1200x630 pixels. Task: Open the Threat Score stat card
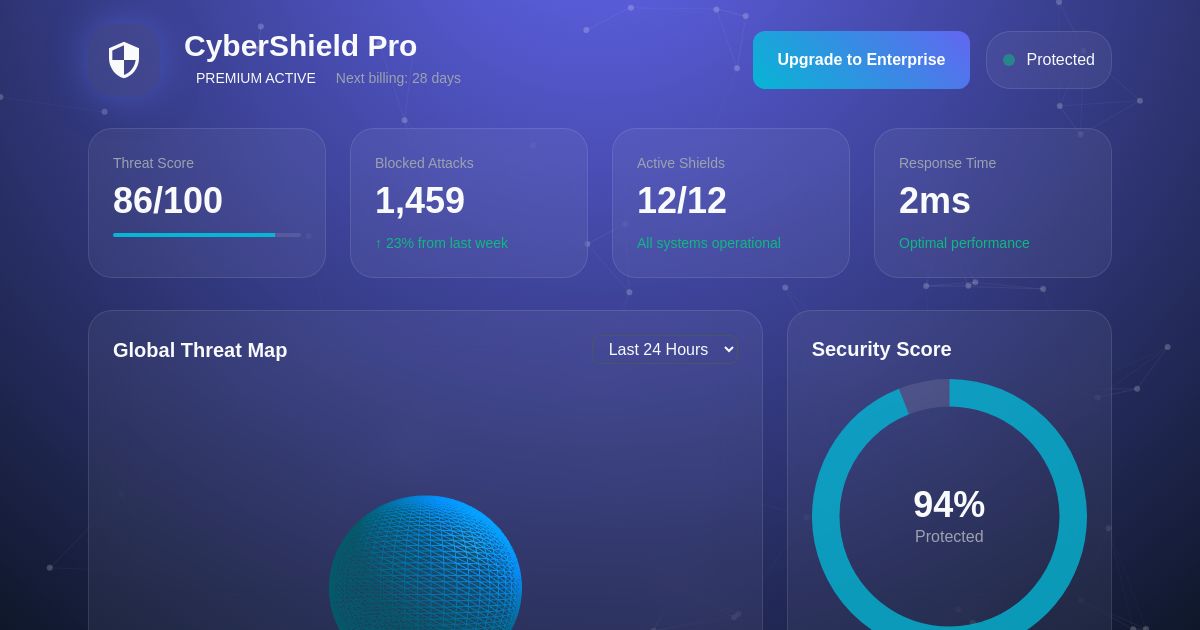[207, 200]
